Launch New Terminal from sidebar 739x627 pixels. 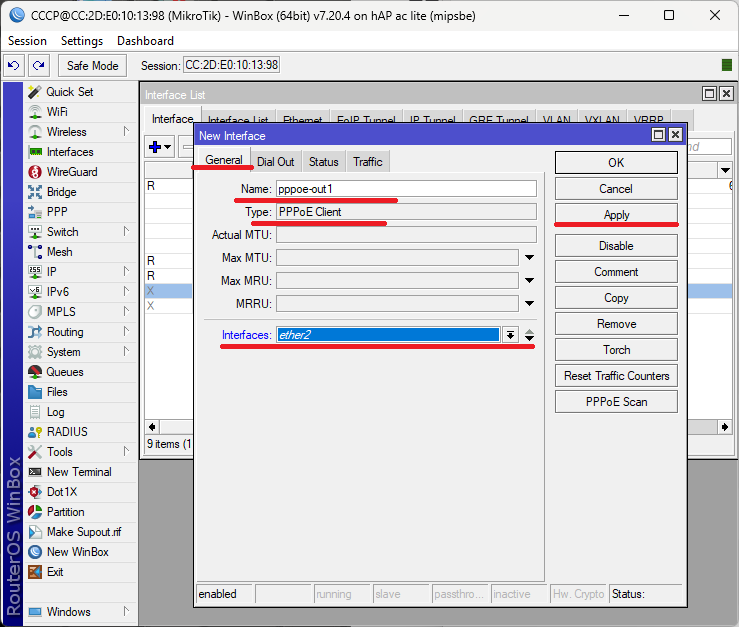pyautogui.click(x=79, y=472)
